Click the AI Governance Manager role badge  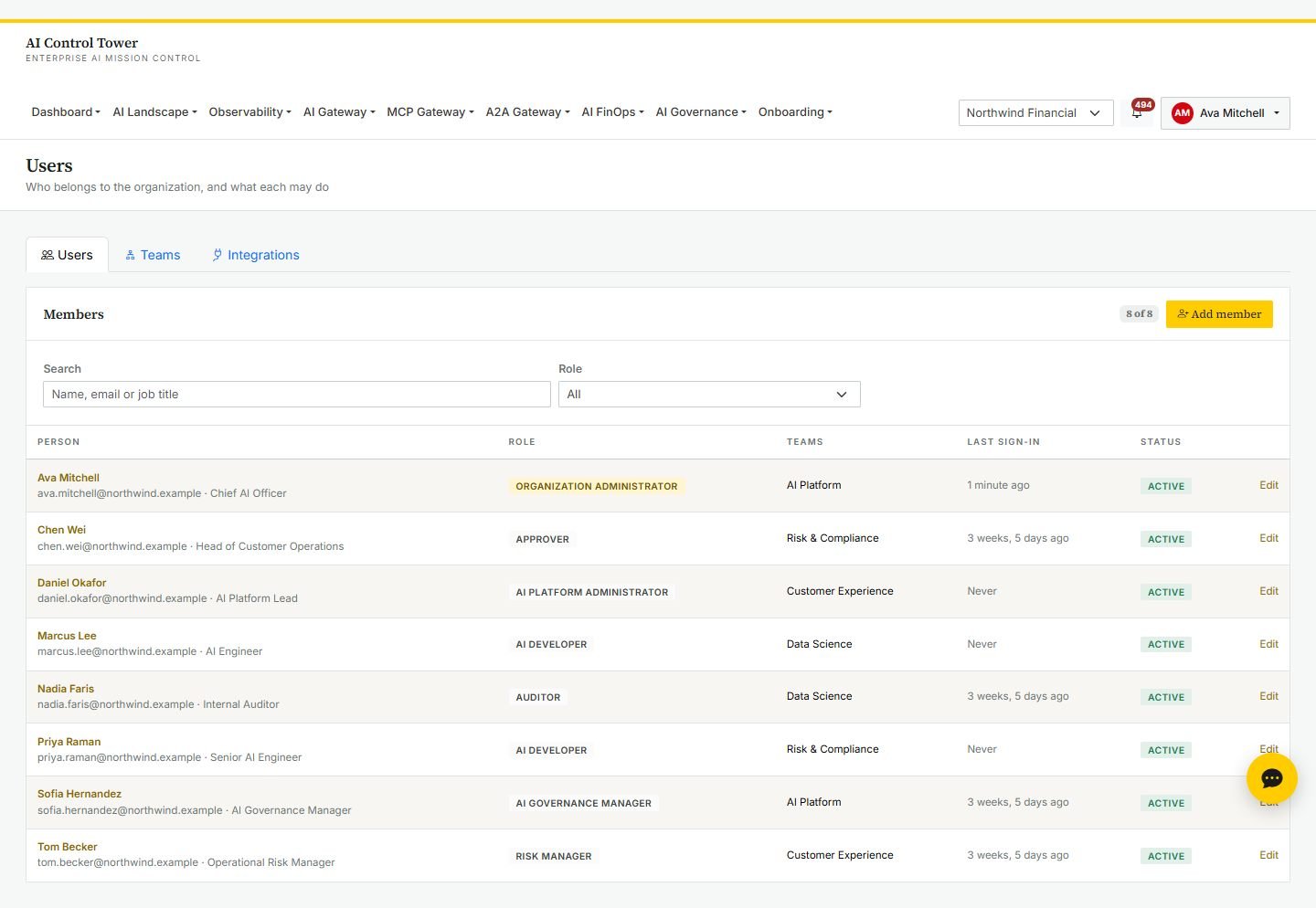(x=584, y=803)
